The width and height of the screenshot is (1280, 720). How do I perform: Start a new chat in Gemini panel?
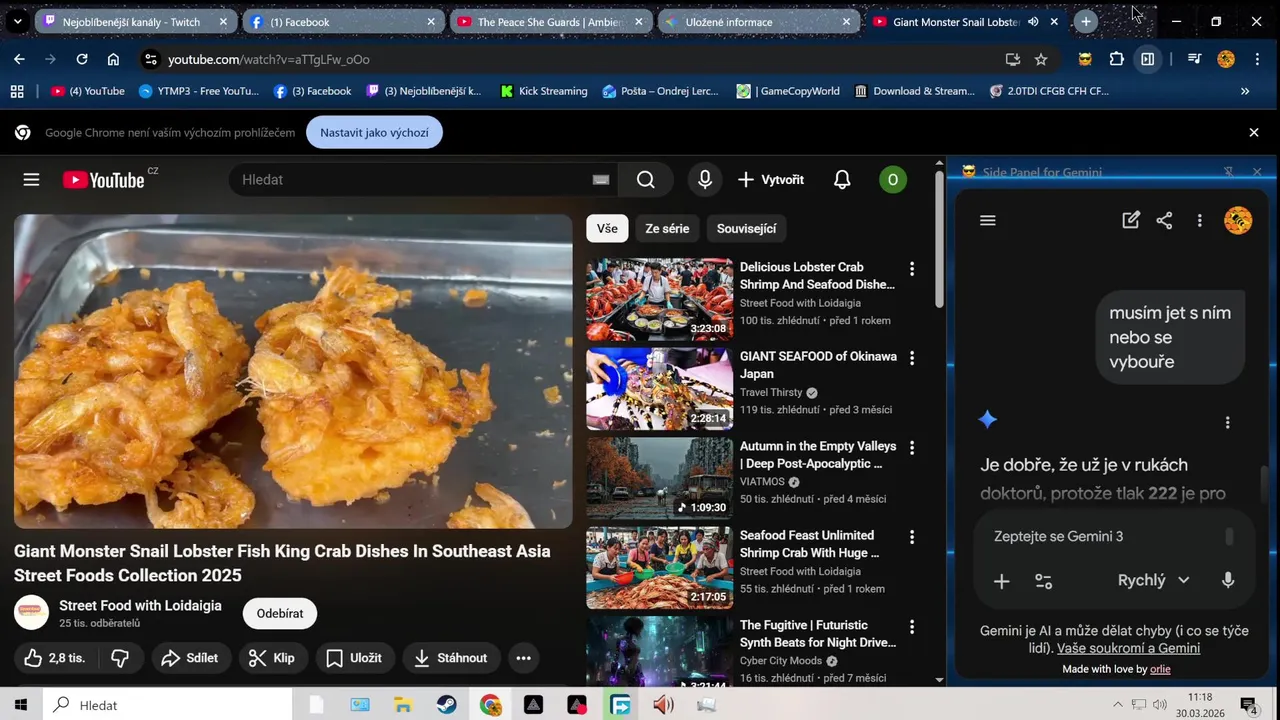pos(1131,221)
